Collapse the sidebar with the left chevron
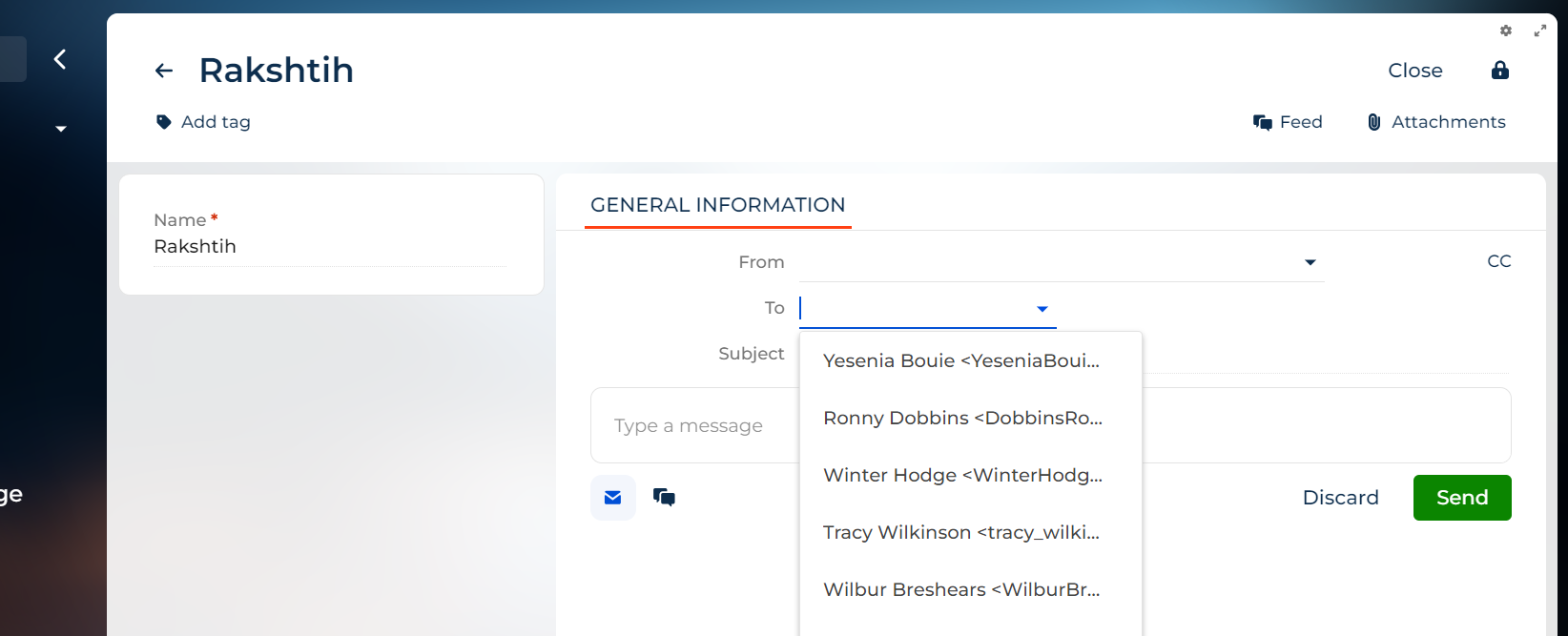The width and height of the screenshot is (1568, 636). pos(60,59)
